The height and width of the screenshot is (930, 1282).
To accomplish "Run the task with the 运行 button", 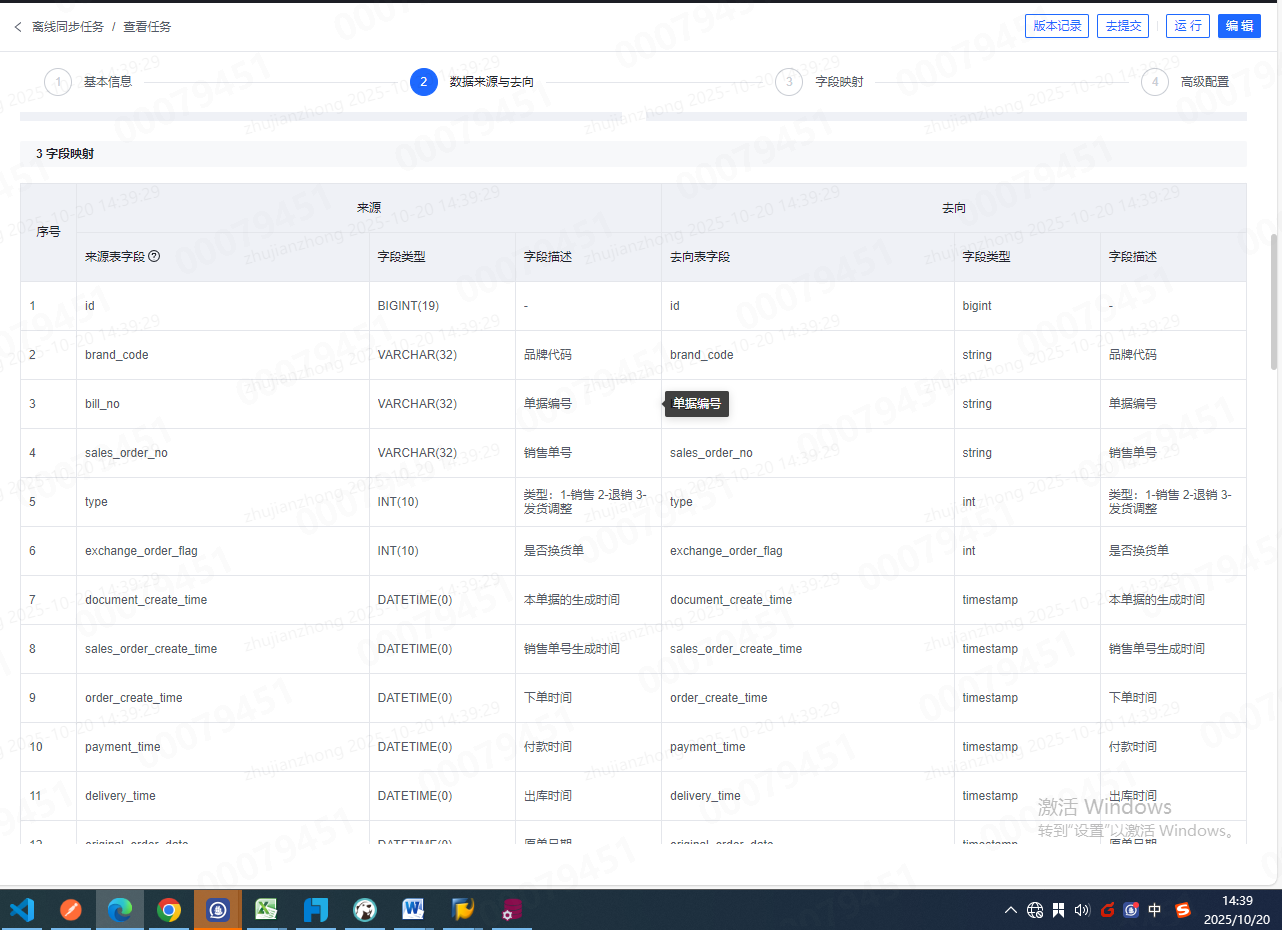I will pyautogui.click(x=1188, y=26).
